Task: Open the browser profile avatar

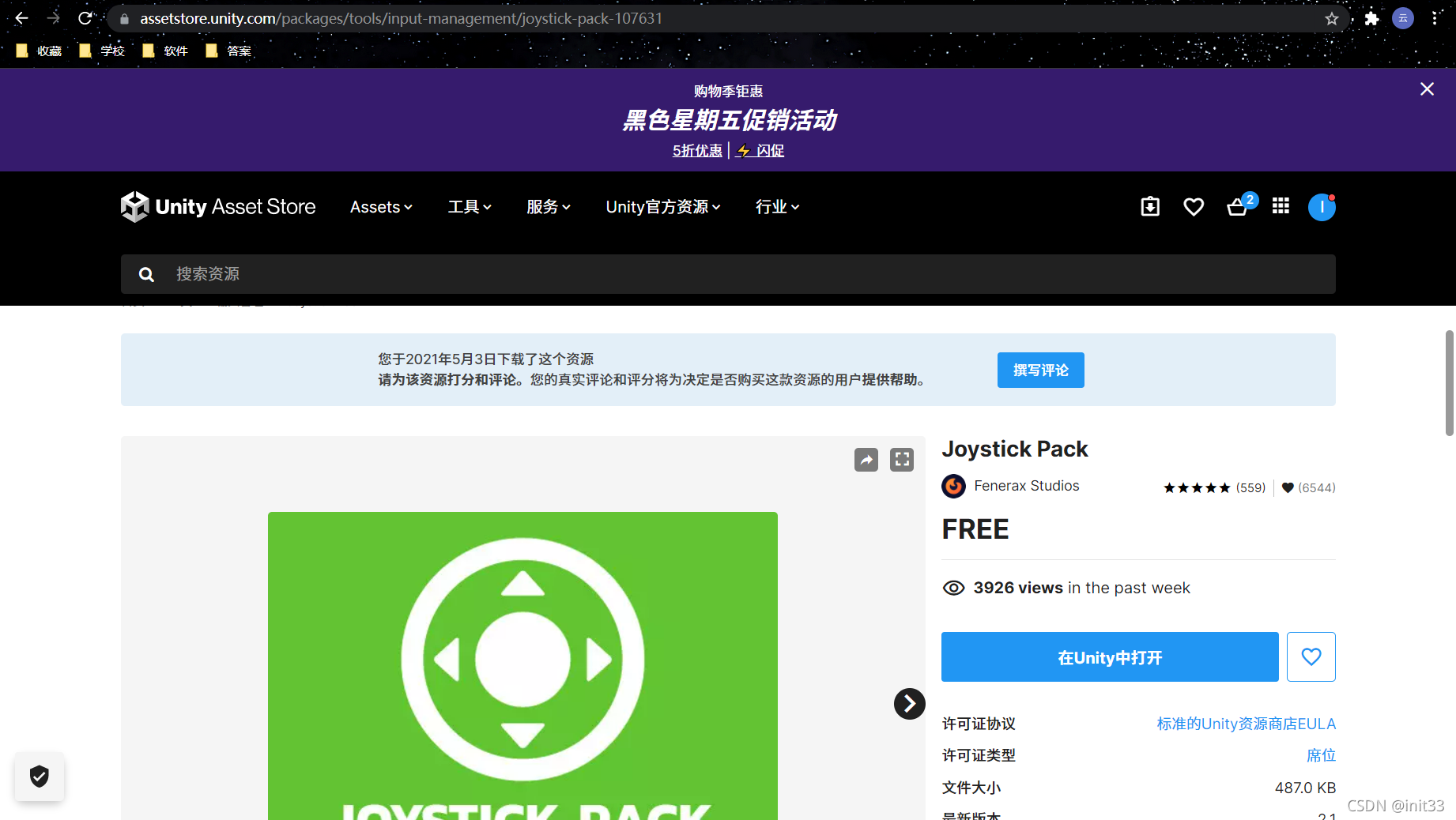Action: [1403, 18]
